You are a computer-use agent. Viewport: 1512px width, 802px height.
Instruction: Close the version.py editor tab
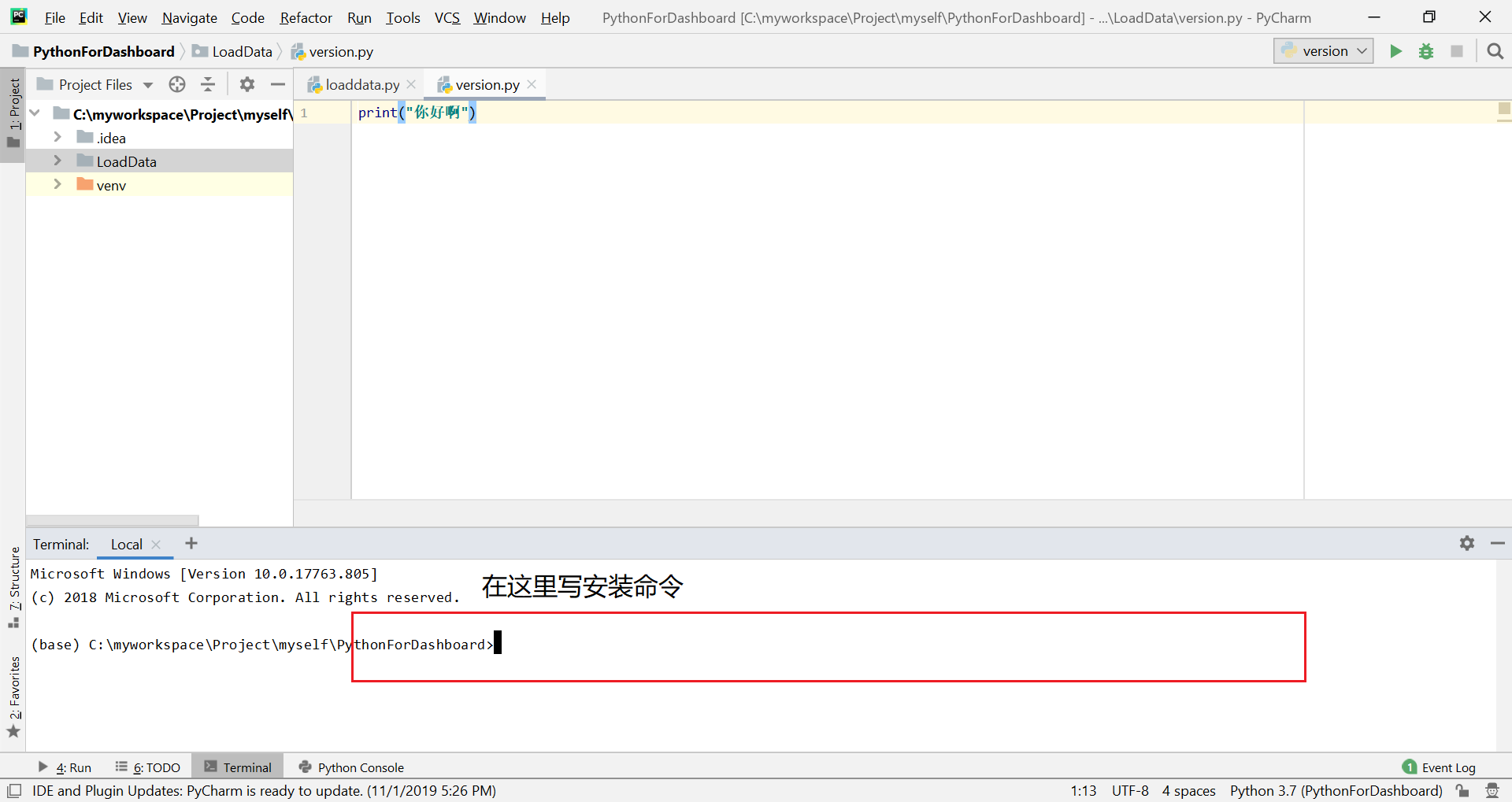coord(532,84)
